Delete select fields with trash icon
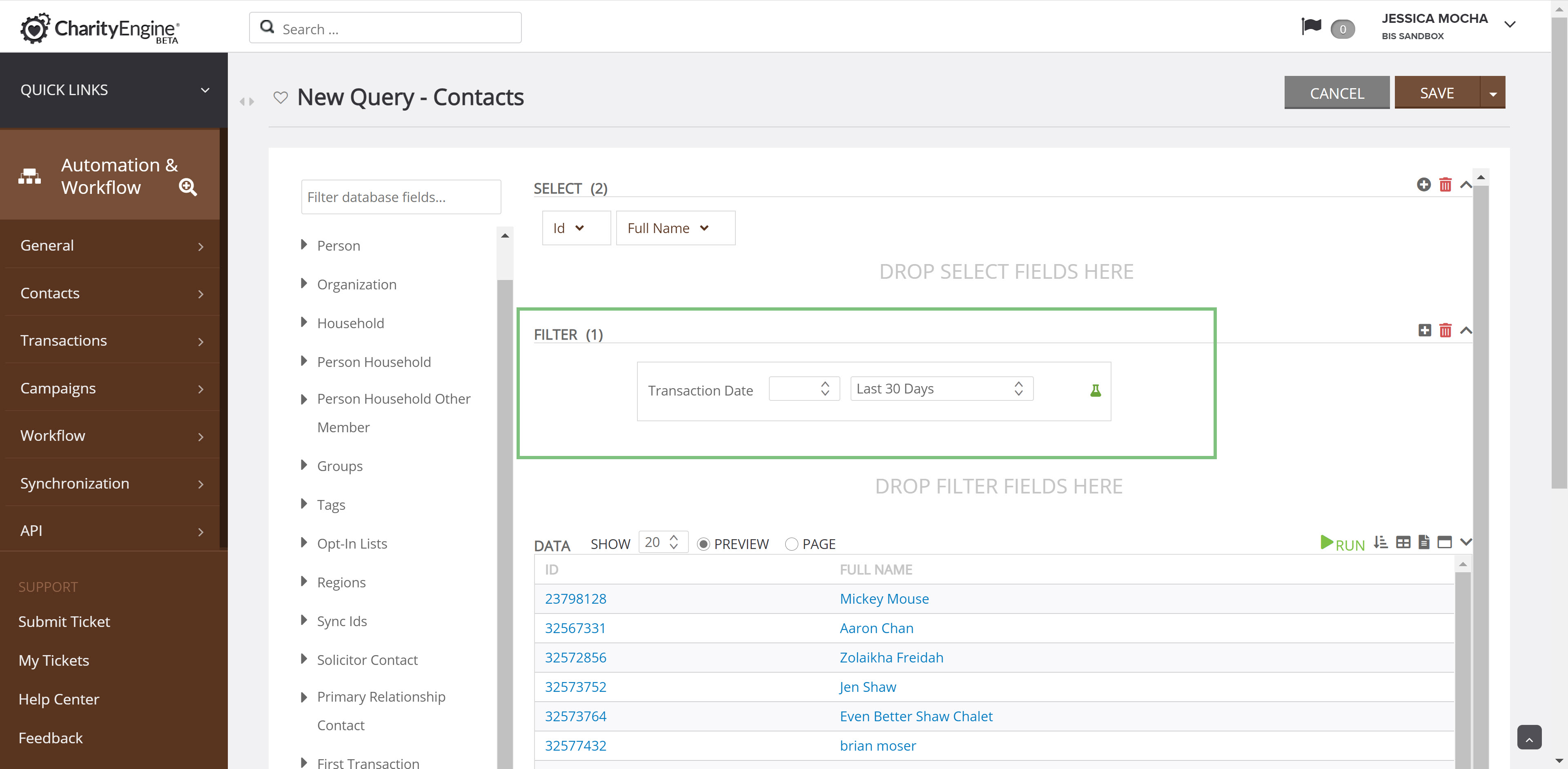 pyautogui.click(x=1445, y=184)
